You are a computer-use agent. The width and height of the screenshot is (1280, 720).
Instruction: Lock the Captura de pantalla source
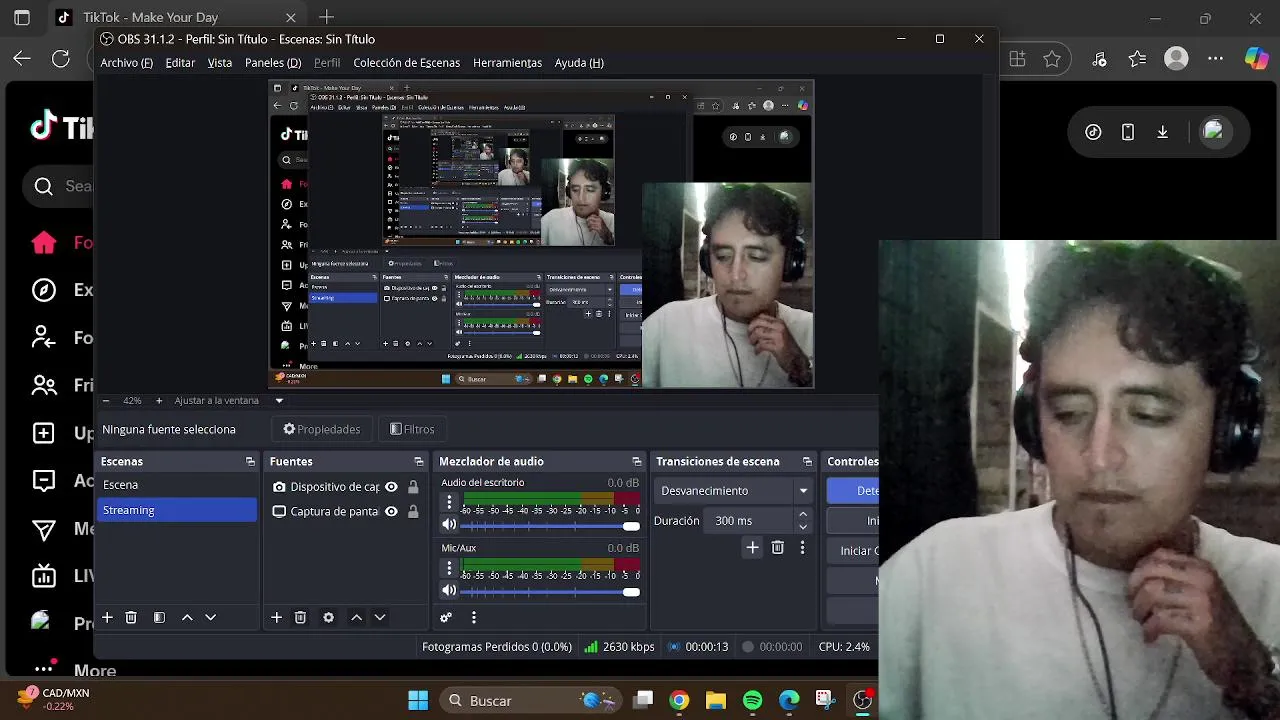coord(413,511)
